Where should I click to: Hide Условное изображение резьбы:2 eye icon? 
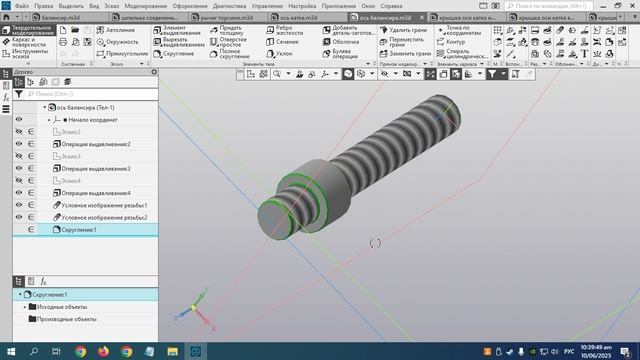[19, 217]
